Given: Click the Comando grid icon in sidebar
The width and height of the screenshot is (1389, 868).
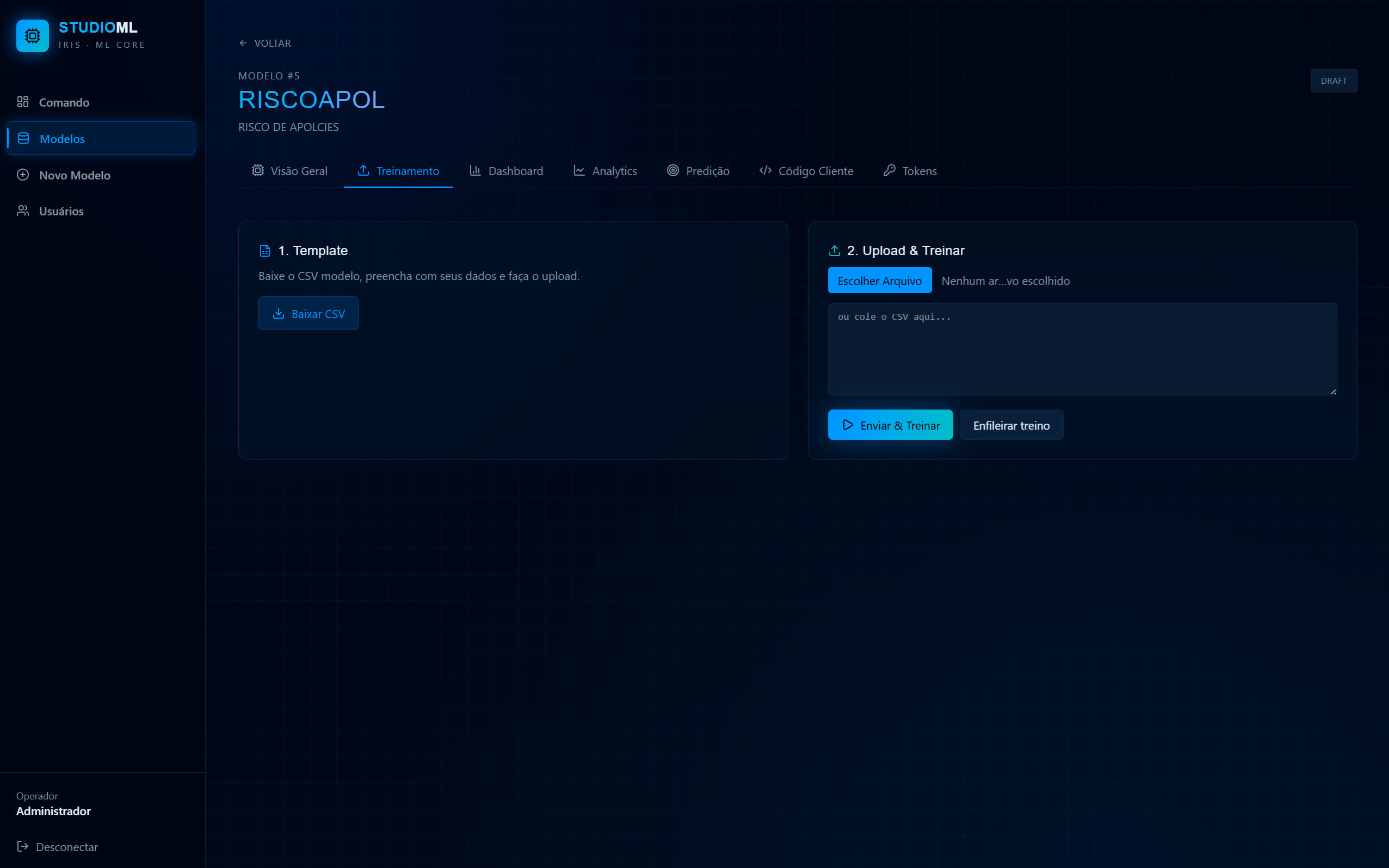Looking at the screenshot, I should 23,102.
